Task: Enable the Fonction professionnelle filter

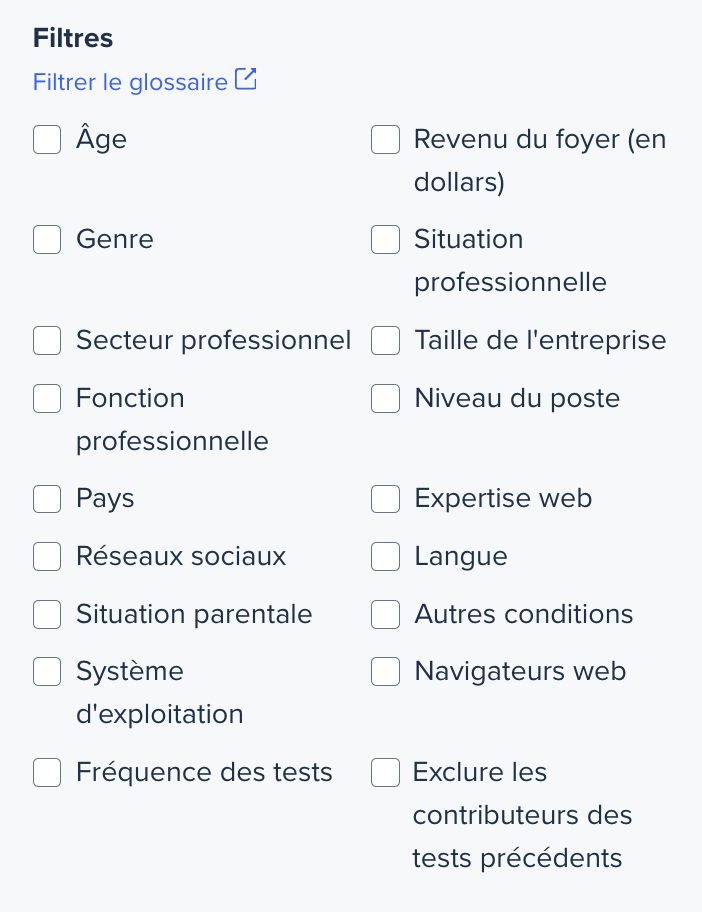Action: (x=47, y=398)
